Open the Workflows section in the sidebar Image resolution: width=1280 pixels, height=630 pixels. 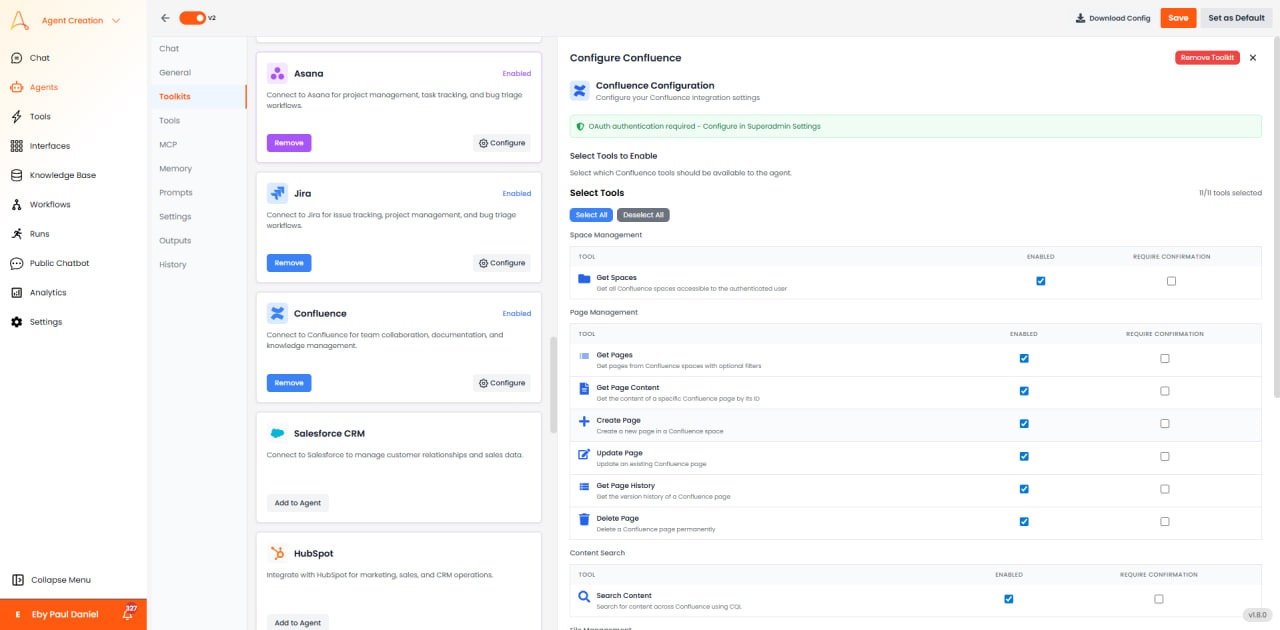(47, 204)
